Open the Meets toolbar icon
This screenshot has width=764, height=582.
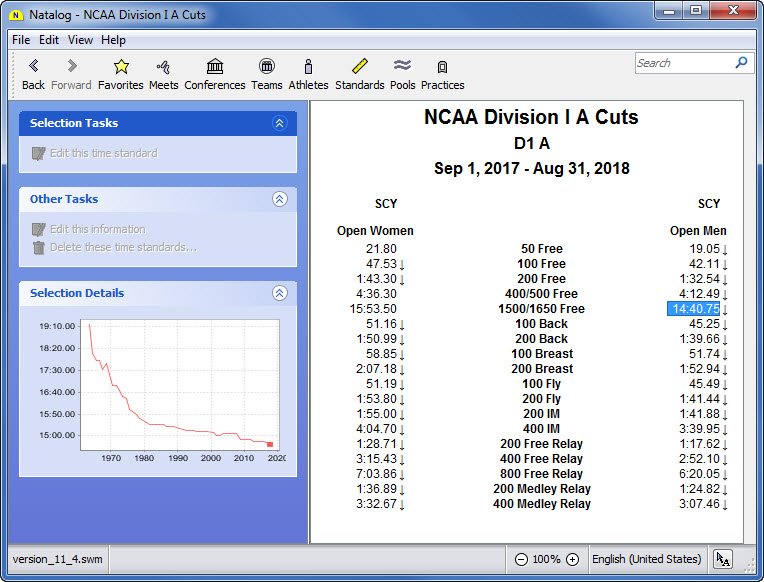click(x=163, y=67)
